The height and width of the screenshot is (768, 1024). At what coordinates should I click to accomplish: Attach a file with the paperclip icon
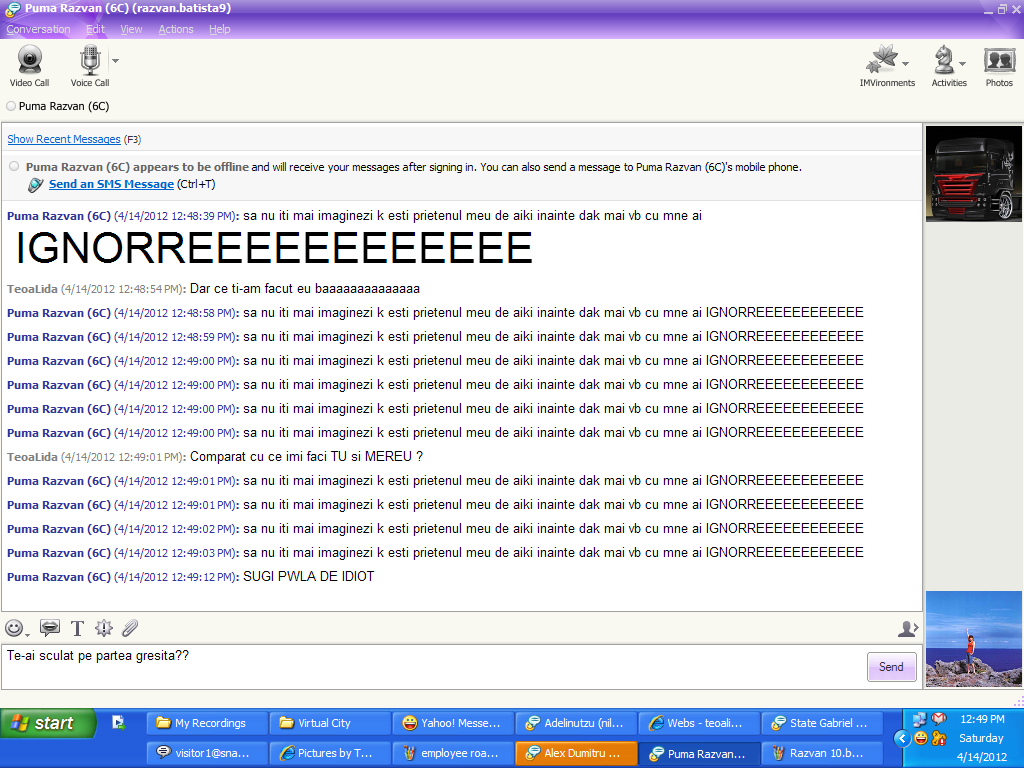point(130,628)
